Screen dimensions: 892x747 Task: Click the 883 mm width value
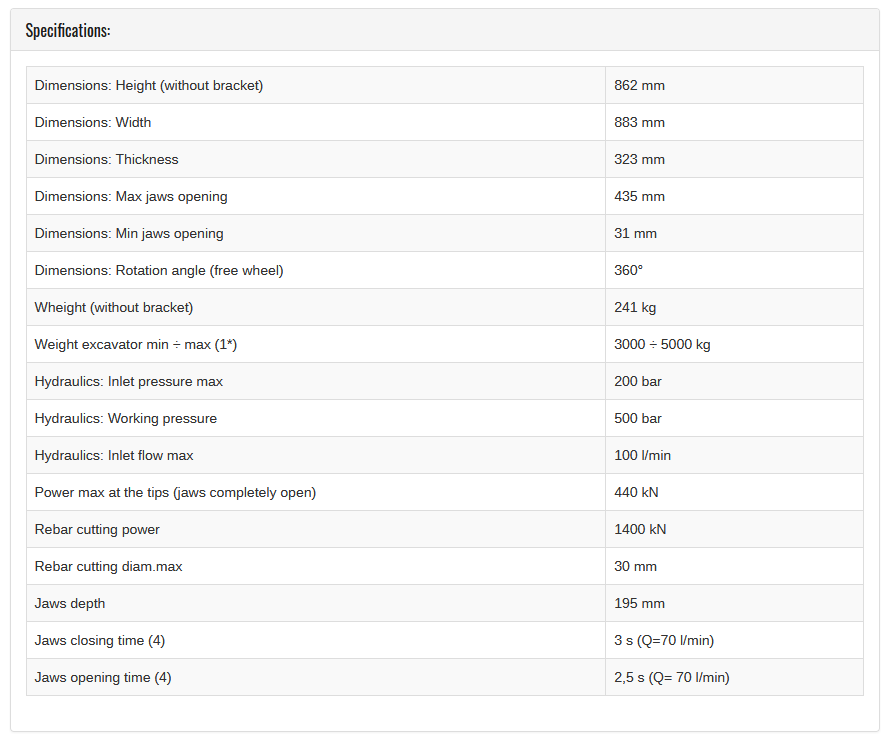click(x=639, y=122)
